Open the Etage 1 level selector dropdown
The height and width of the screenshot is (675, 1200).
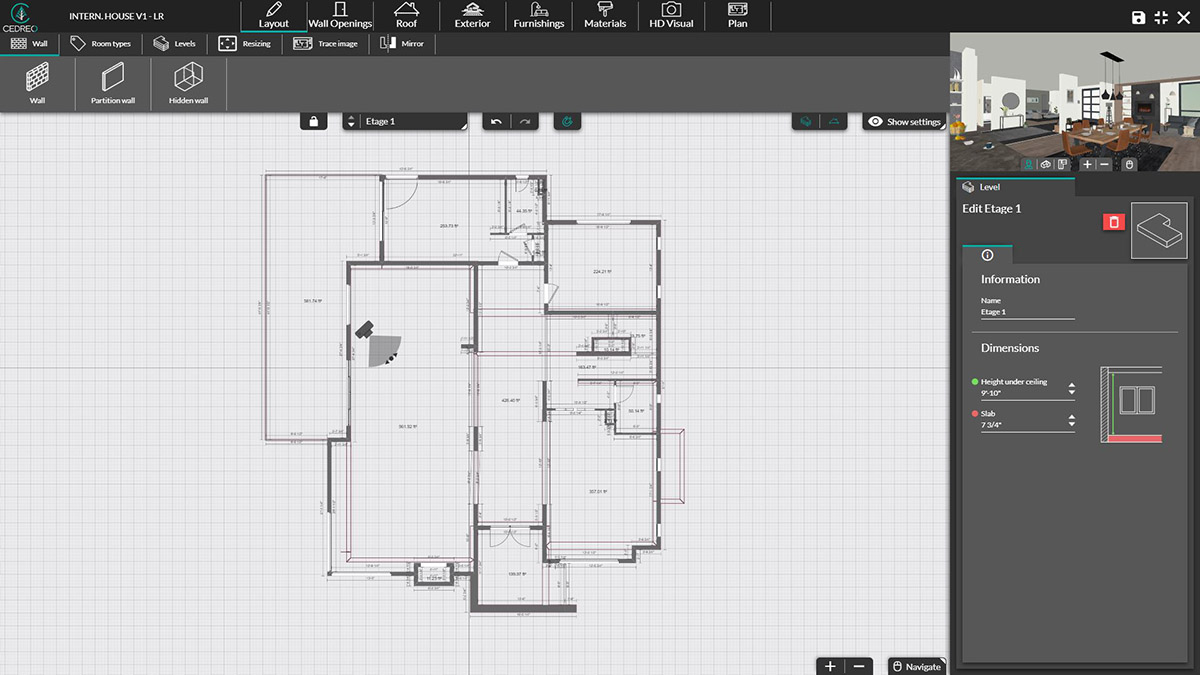point(405,120)
